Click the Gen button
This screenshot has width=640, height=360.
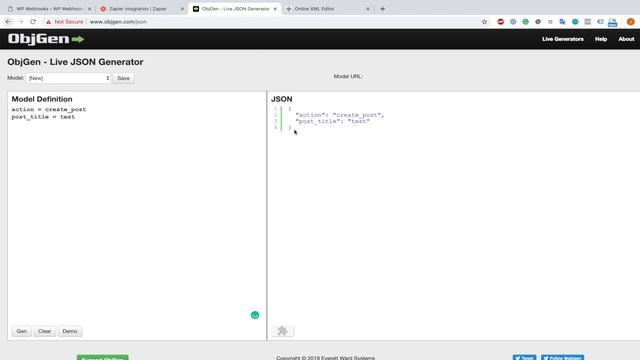[22, 331]
